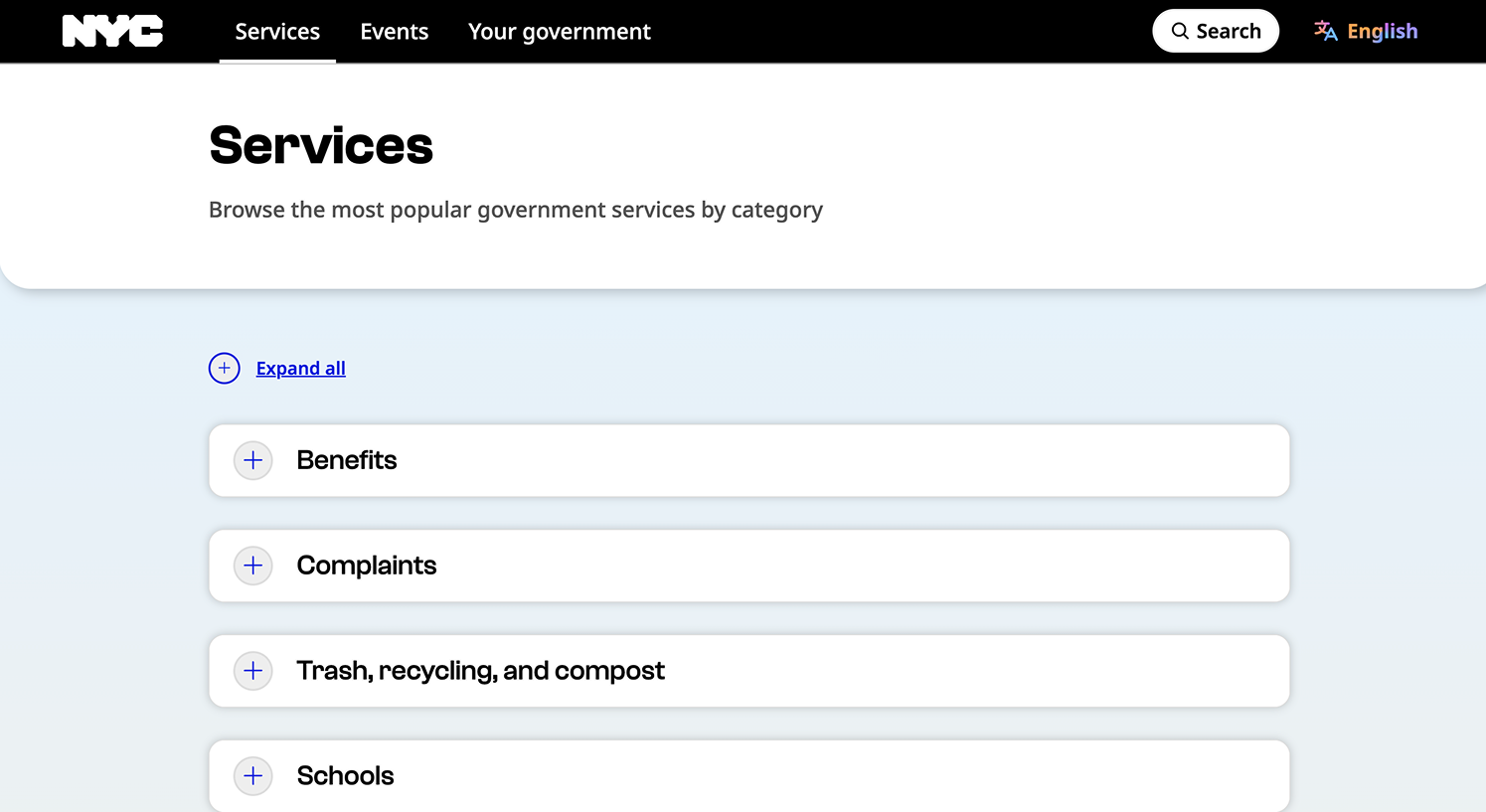Viewport: 1486px width, 812px height.
Task: Click the plus icon on the Complaints card
Action: (252, 566)
